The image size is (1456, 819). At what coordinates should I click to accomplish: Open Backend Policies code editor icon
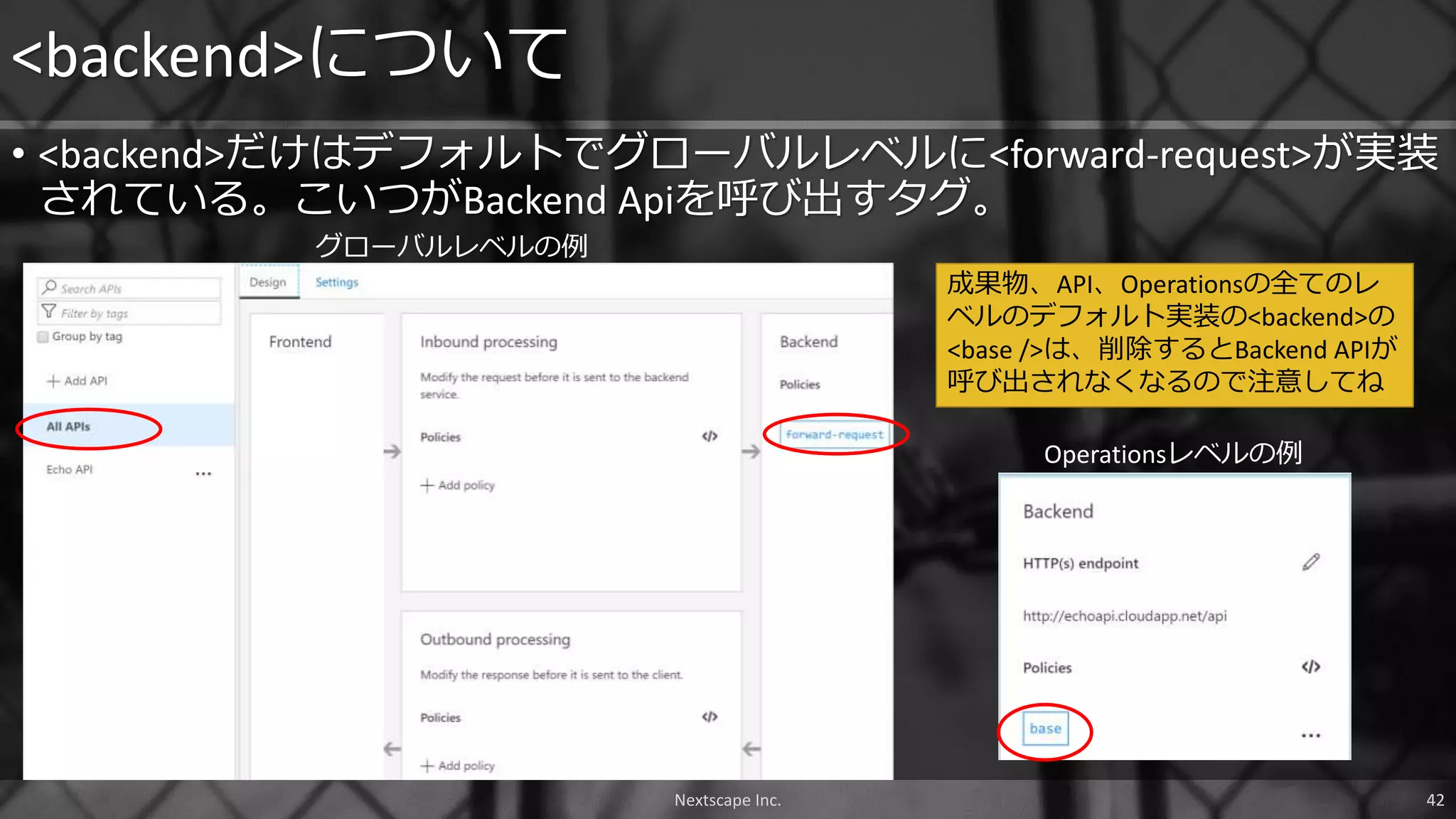coord(1311,667)
